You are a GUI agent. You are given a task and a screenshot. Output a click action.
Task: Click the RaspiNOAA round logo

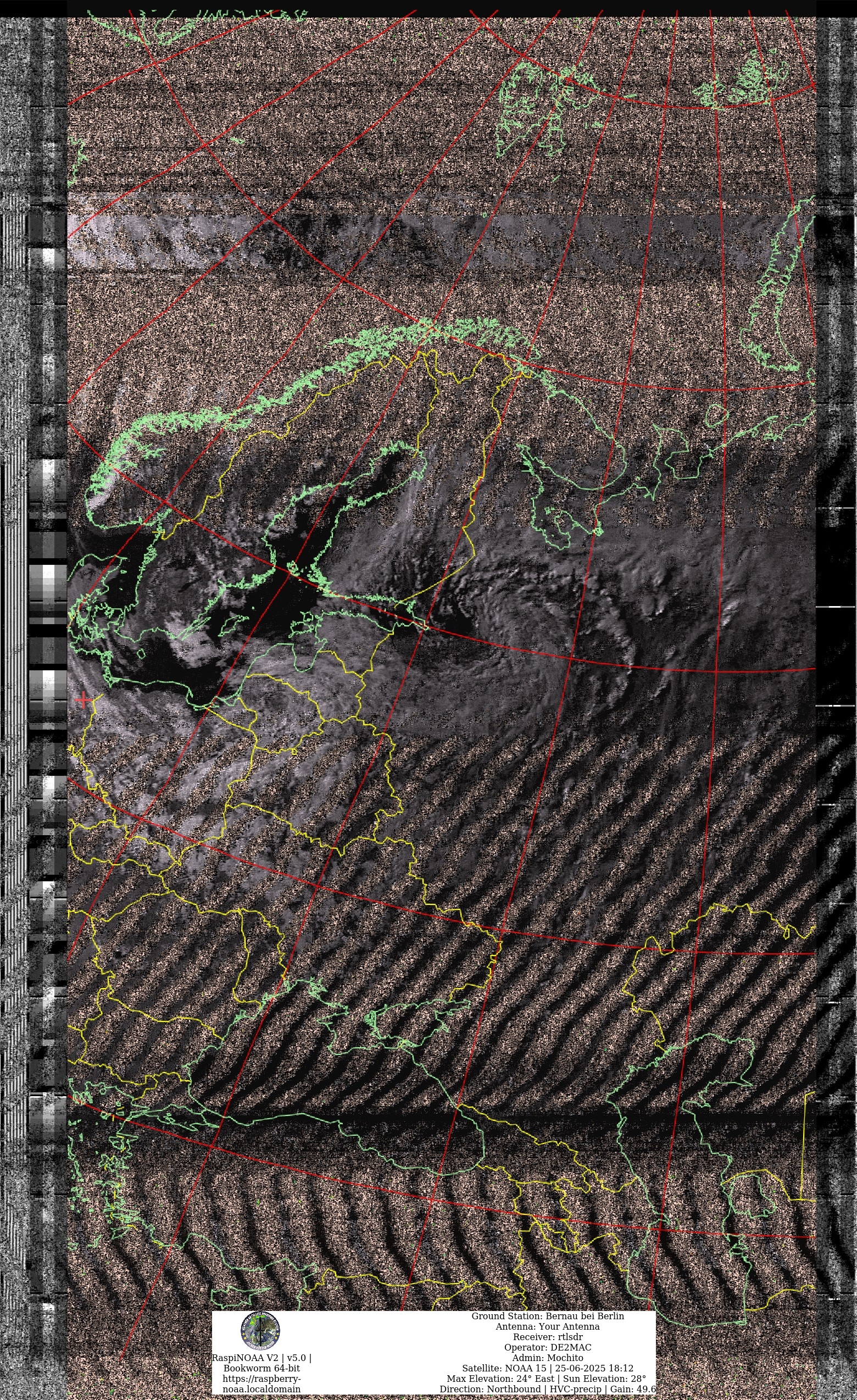click(261, 1331)
